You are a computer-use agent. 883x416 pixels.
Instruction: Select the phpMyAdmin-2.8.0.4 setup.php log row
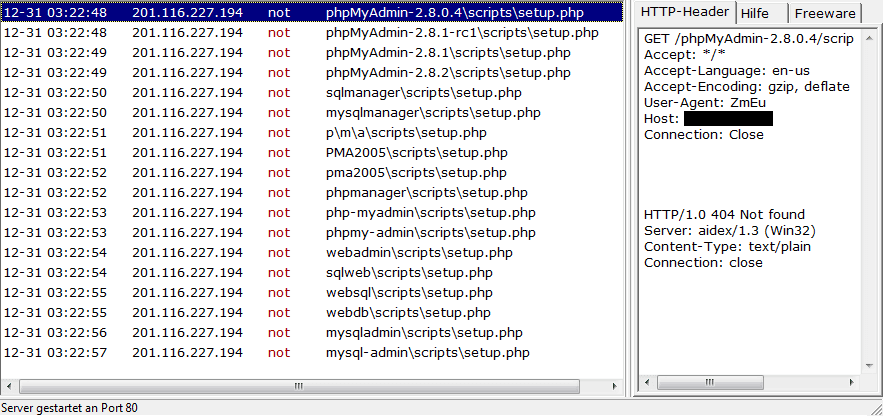(312, 11)
